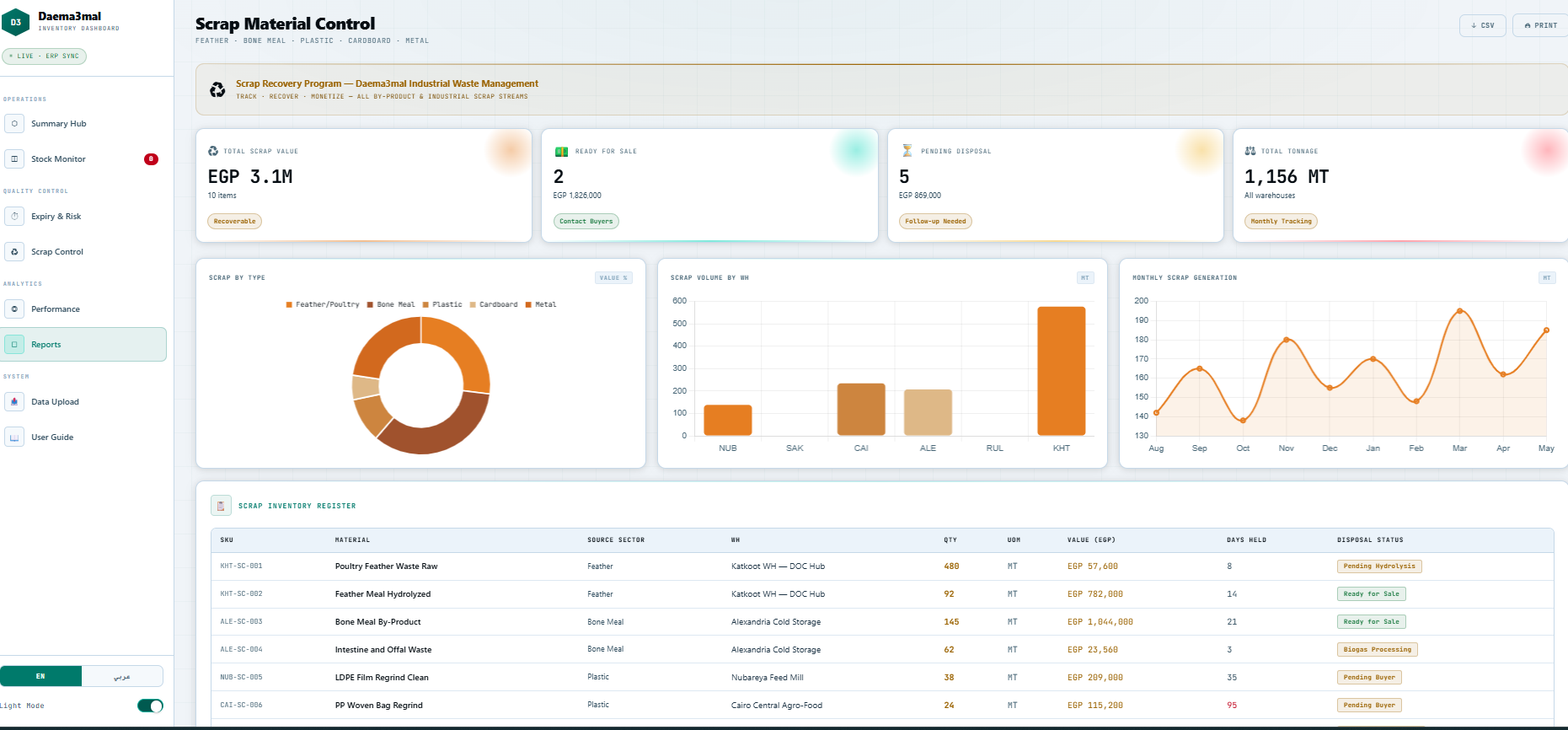Click the Contact Buyers tag

586,222
